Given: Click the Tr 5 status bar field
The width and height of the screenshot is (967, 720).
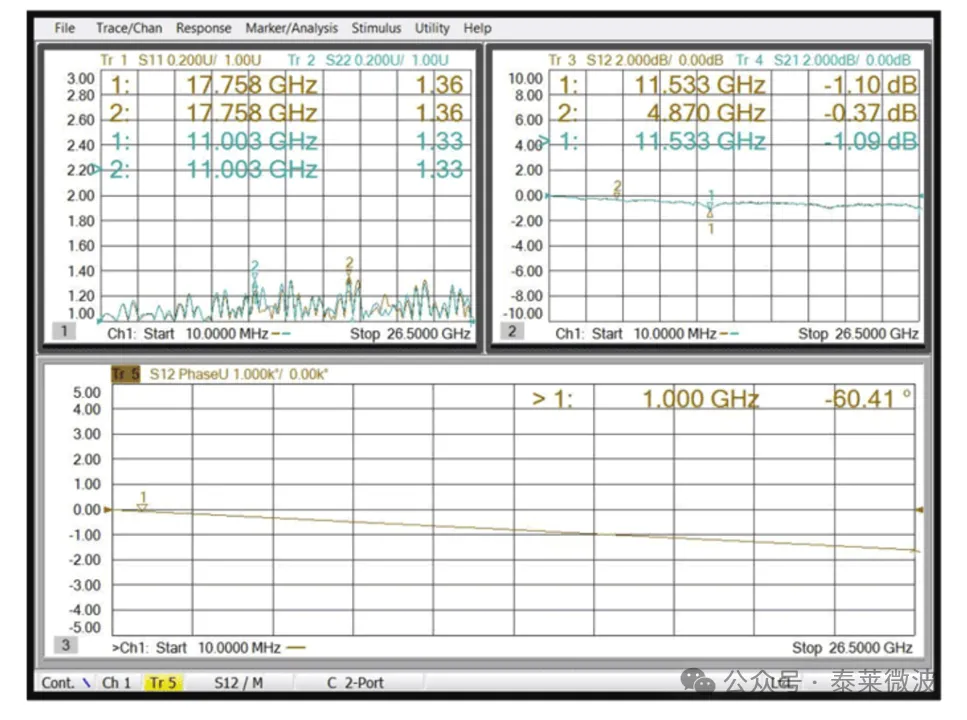Looking at the screenshot, I should click(x=162, y=682).
